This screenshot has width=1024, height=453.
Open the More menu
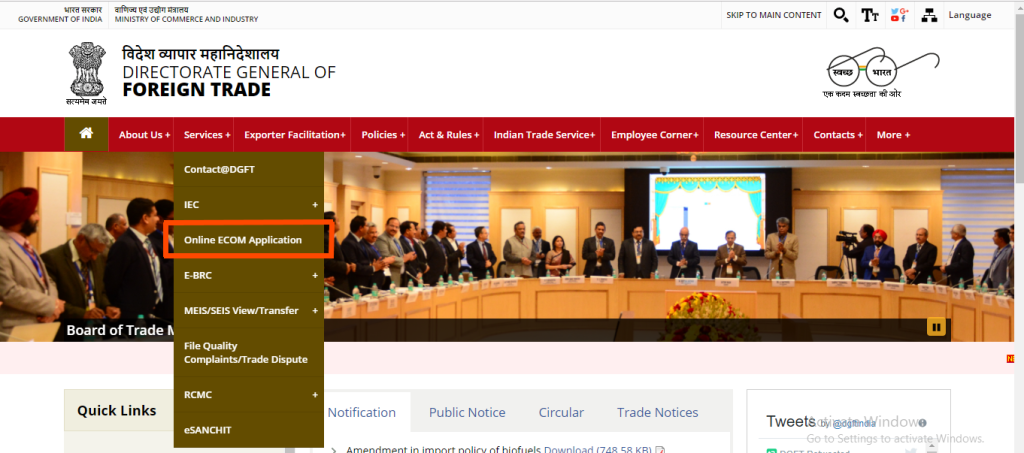coord(893,134)
